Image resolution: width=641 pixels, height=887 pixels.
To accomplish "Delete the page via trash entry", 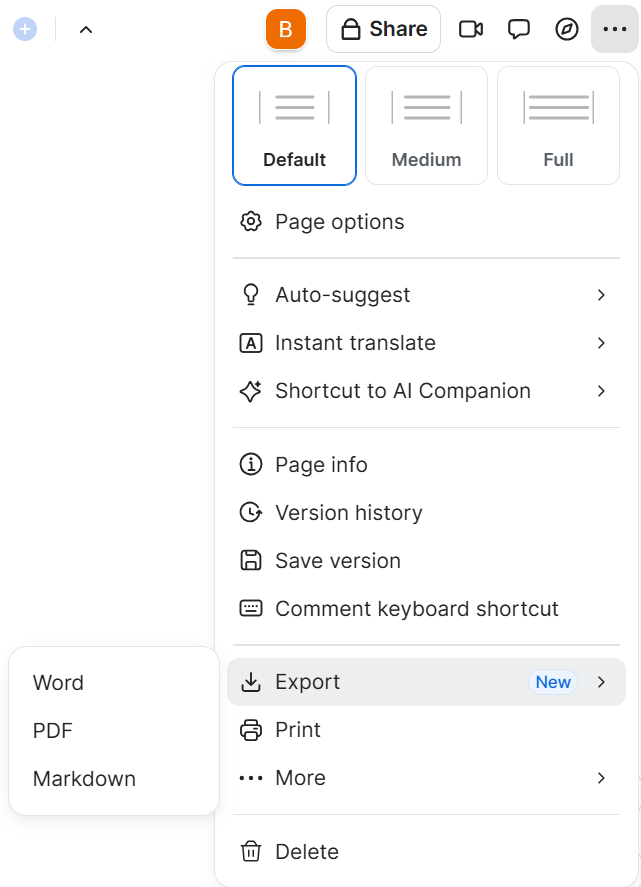I will tap(427, 851).
